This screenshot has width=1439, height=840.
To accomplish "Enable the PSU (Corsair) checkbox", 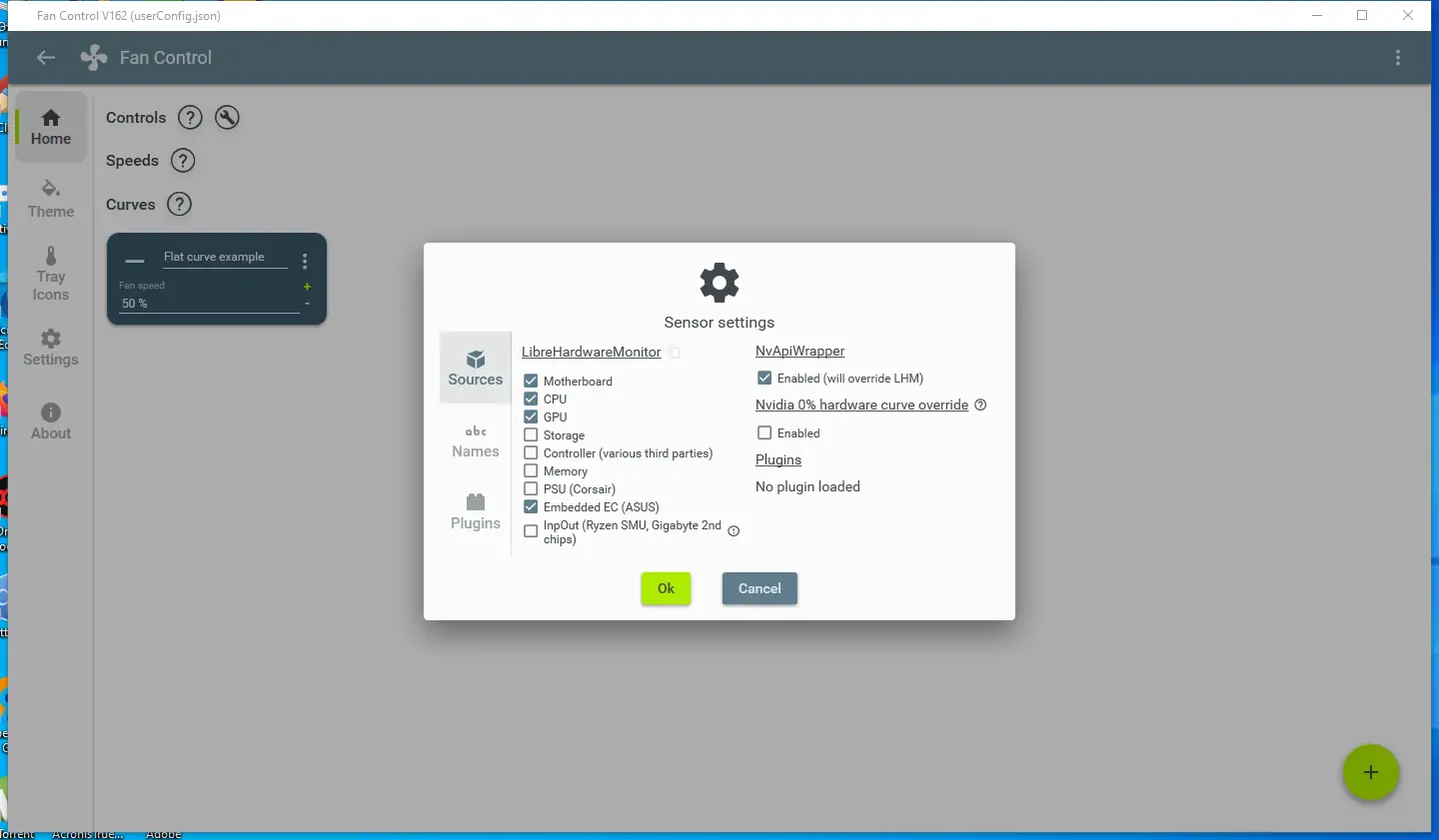I will 531,489.
